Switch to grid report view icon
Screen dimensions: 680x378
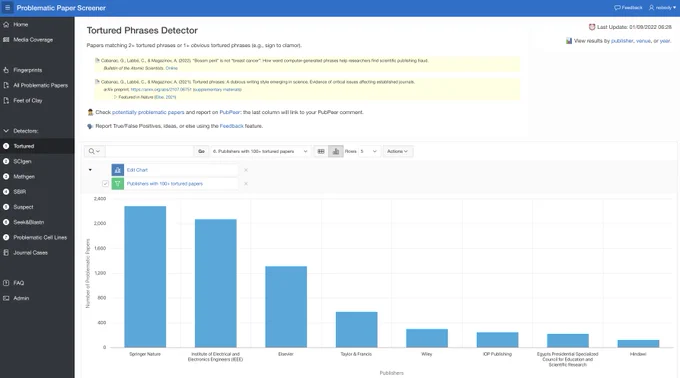tap(321, 151)
